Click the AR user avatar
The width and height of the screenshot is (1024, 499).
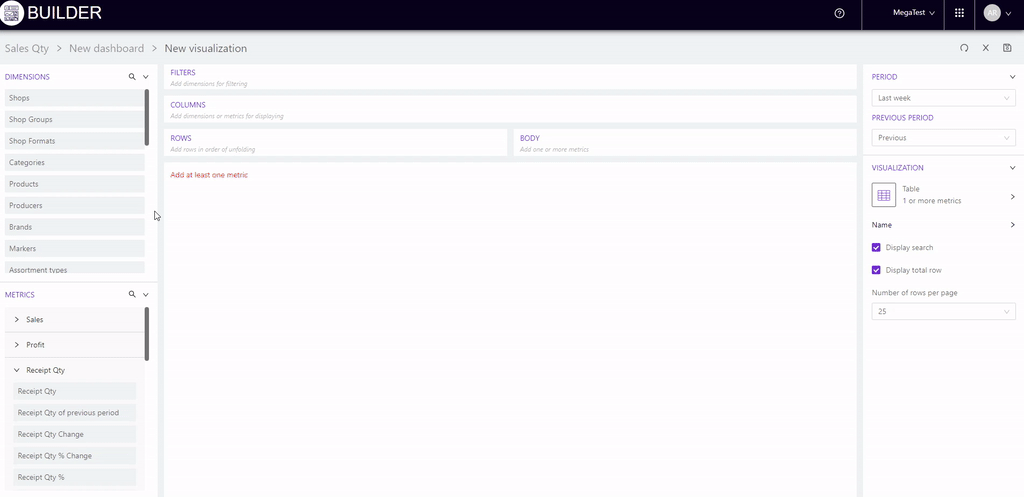click(991, 13)
